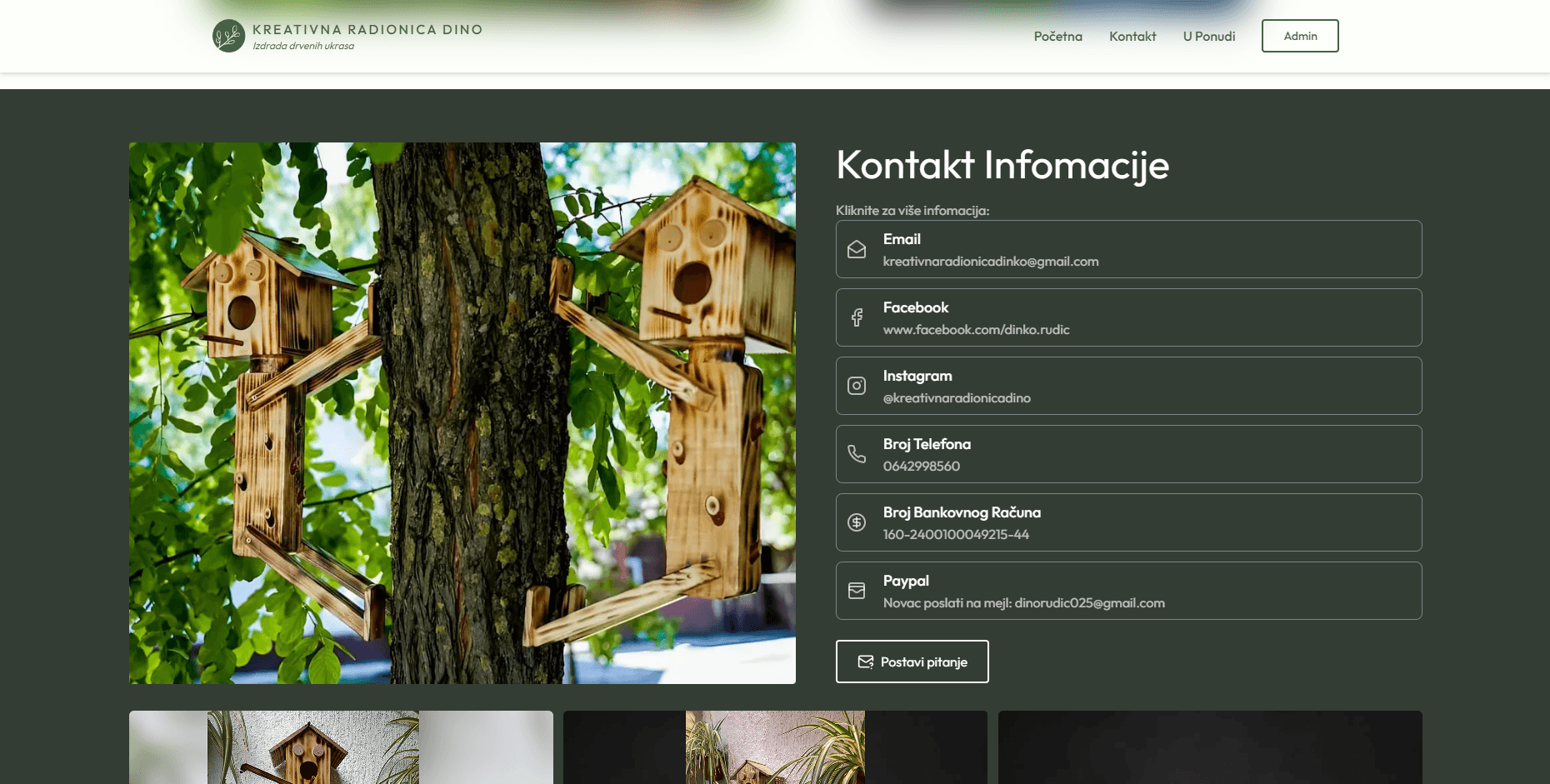Click phone number 0642998560
Viewport: 1550px width, 784px height.
(x=922, y=467)
